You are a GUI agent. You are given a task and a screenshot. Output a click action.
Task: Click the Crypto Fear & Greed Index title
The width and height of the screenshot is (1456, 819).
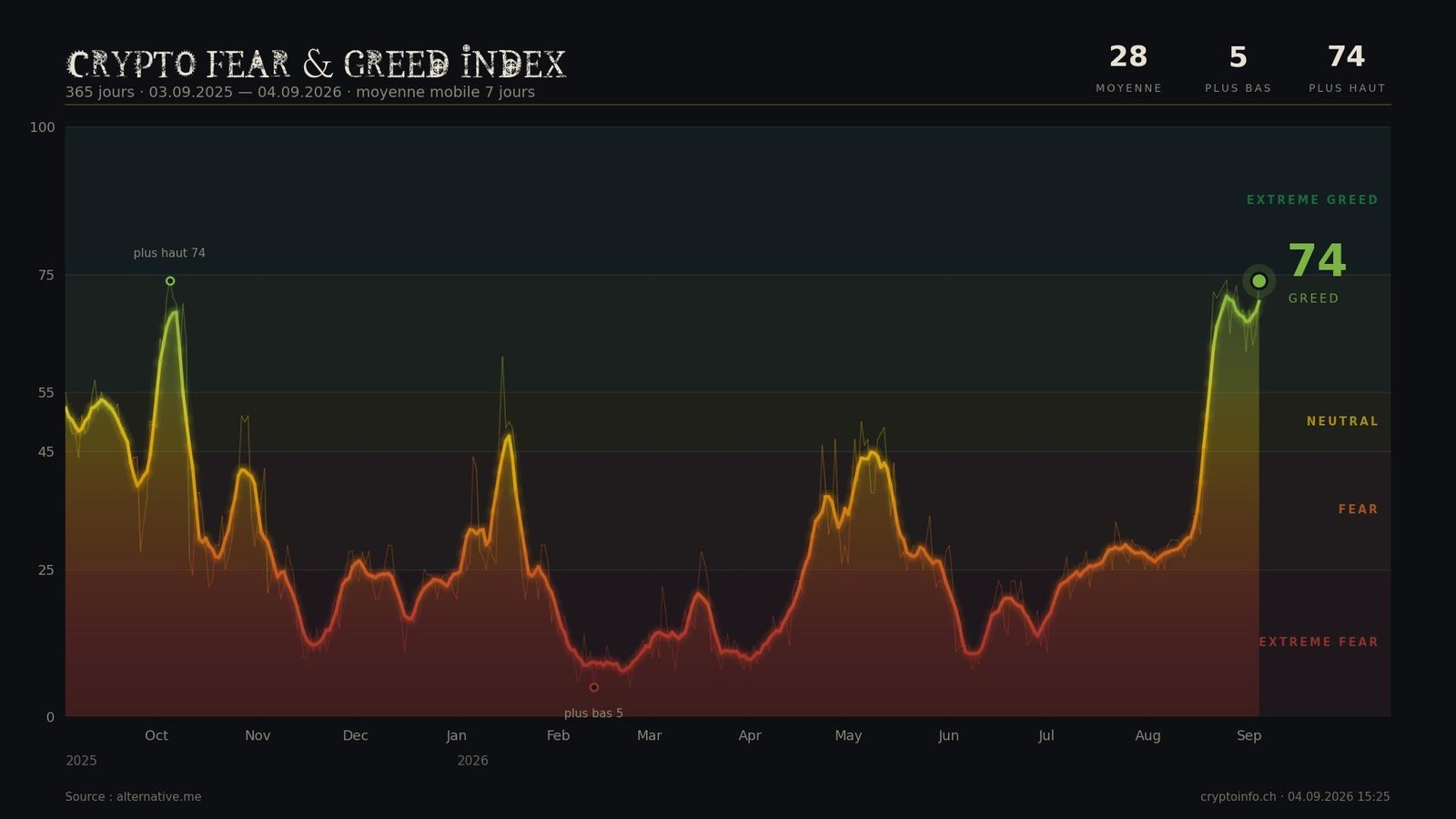point(317,64)
